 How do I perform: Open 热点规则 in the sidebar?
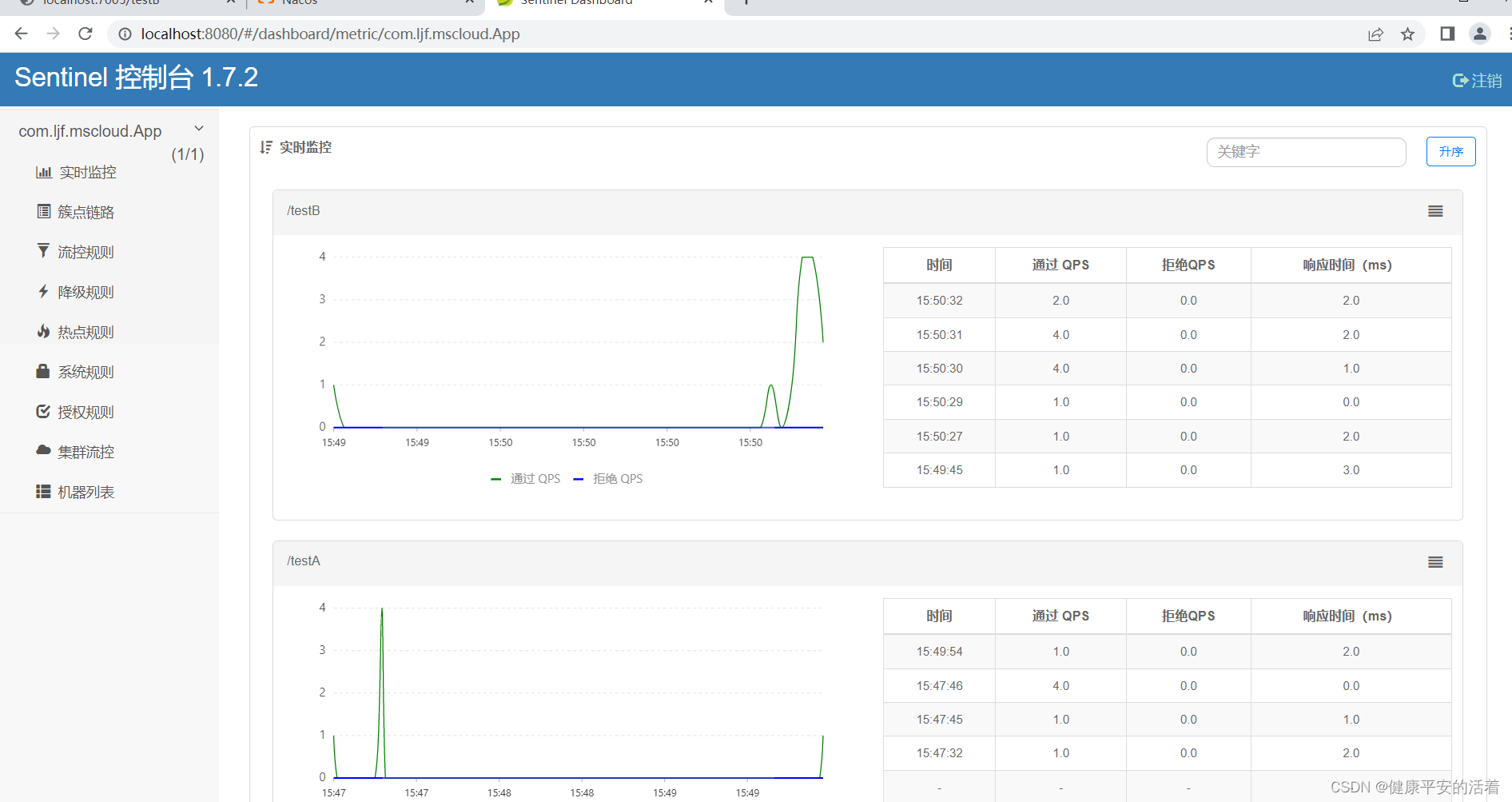(x=86, y=332)
